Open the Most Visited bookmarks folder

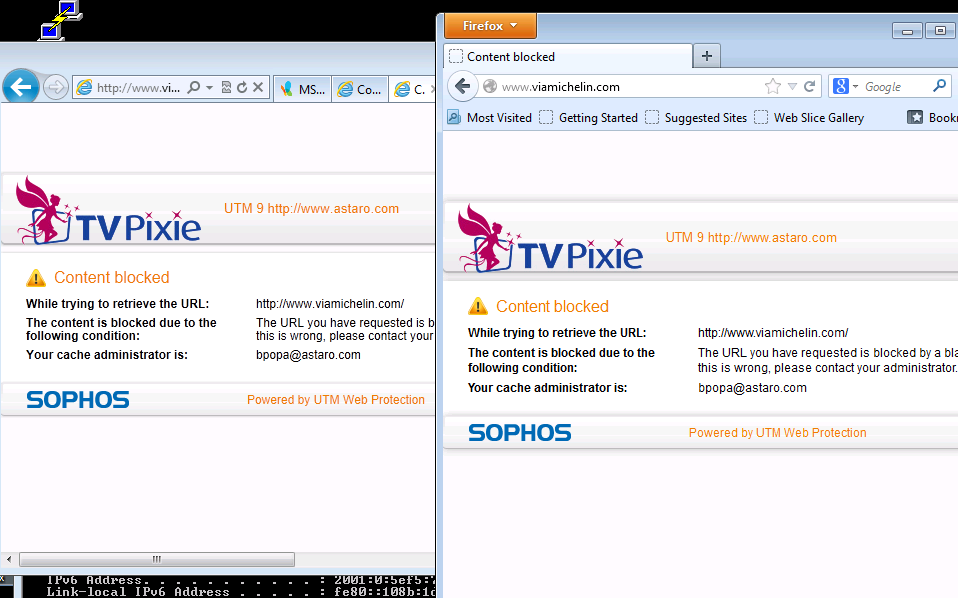[x=489, y=117]
